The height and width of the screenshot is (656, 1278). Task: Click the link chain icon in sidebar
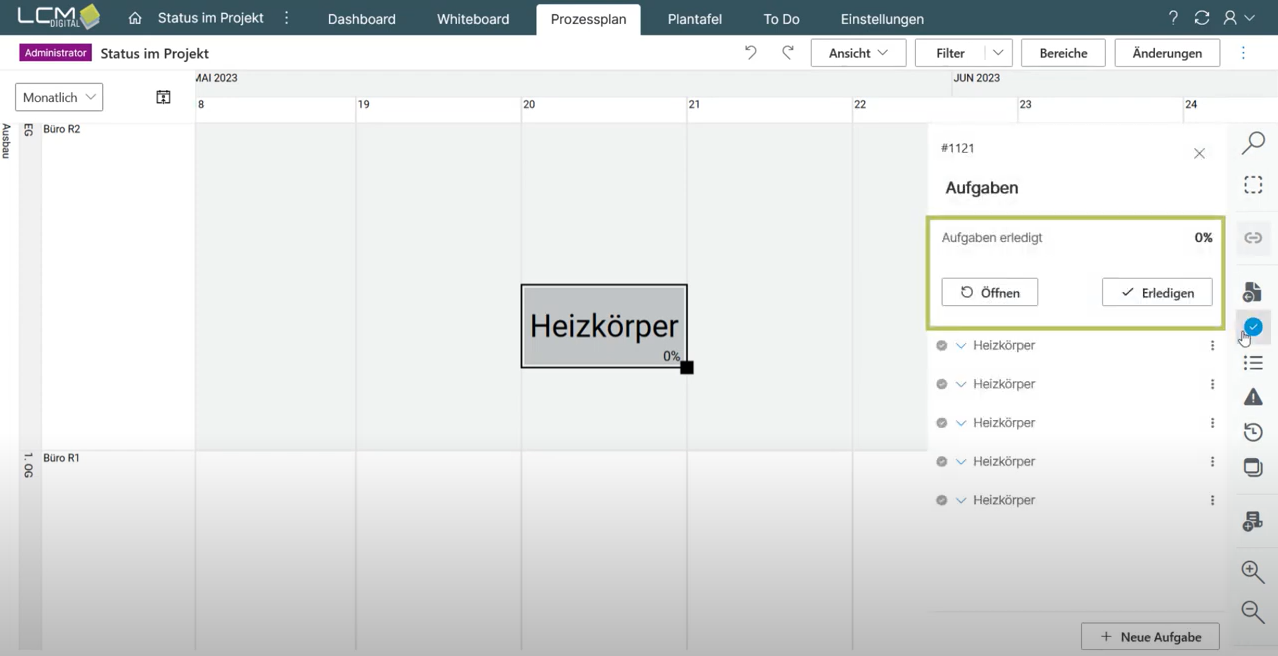[1252, 238]
